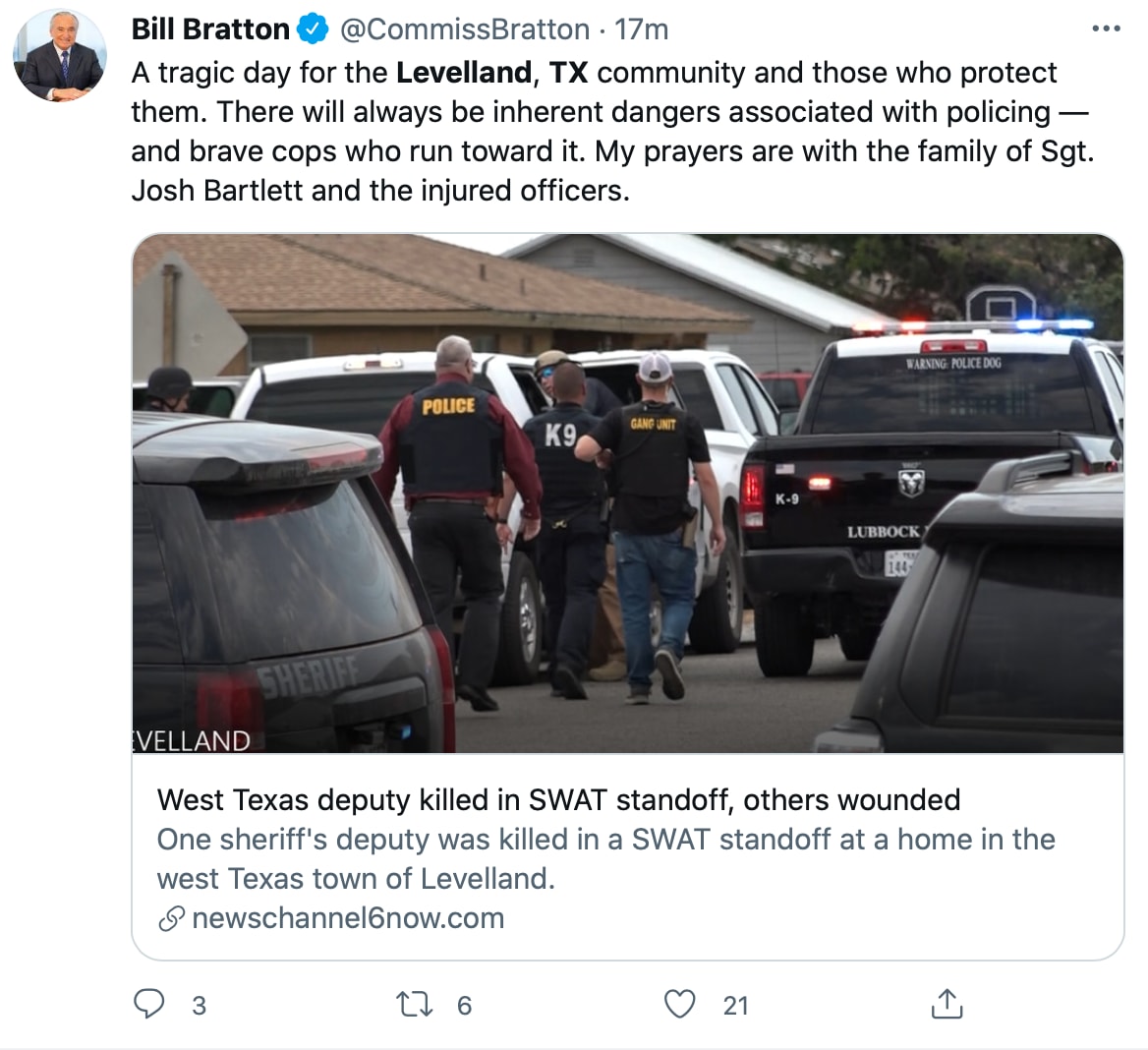Viewport: 1148px width, 1050px height.
Task: Open the police standoff preview image
Action: [627, 494]
